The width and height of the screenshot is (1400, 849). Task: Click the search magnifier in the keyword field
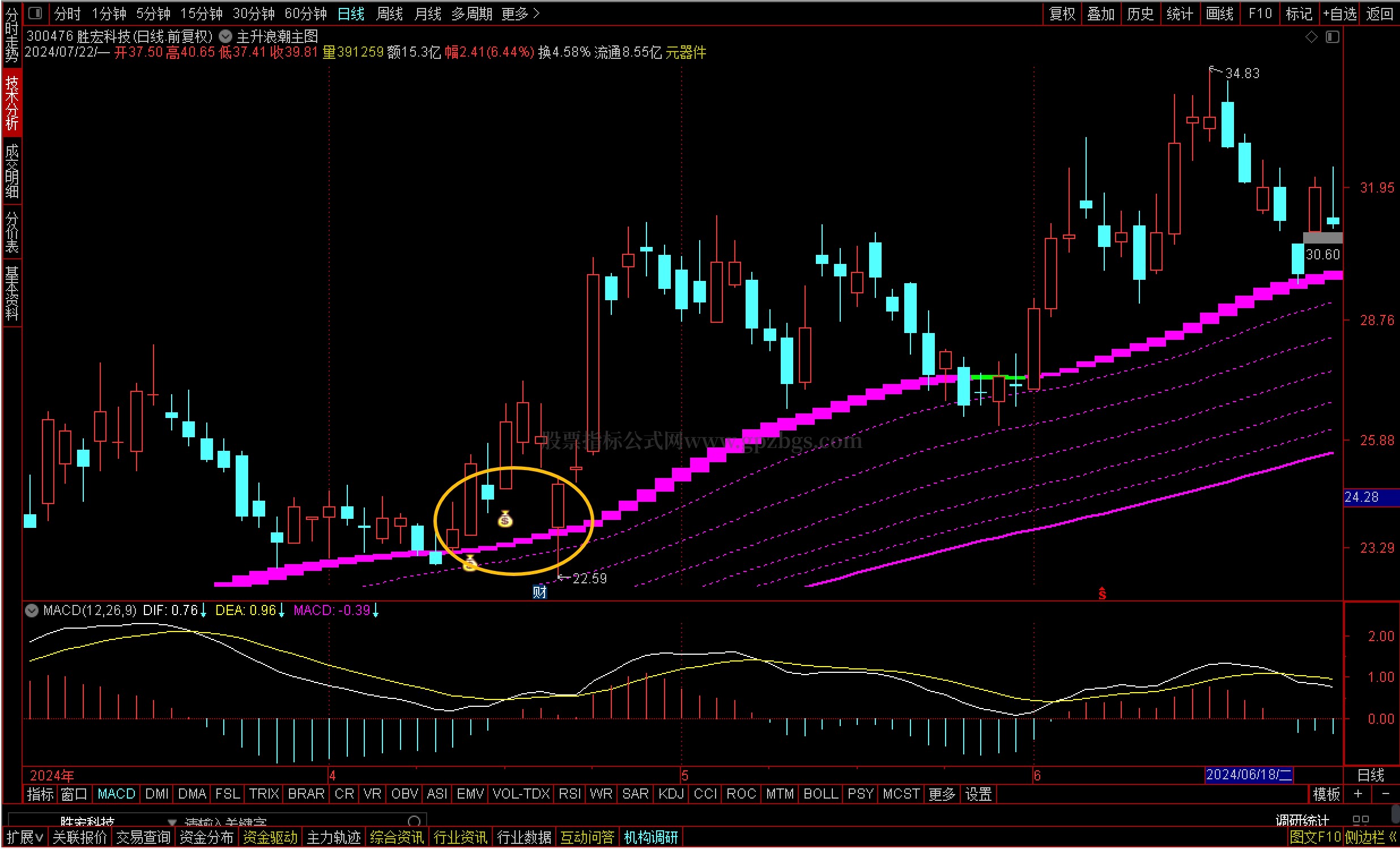[415, 821]
